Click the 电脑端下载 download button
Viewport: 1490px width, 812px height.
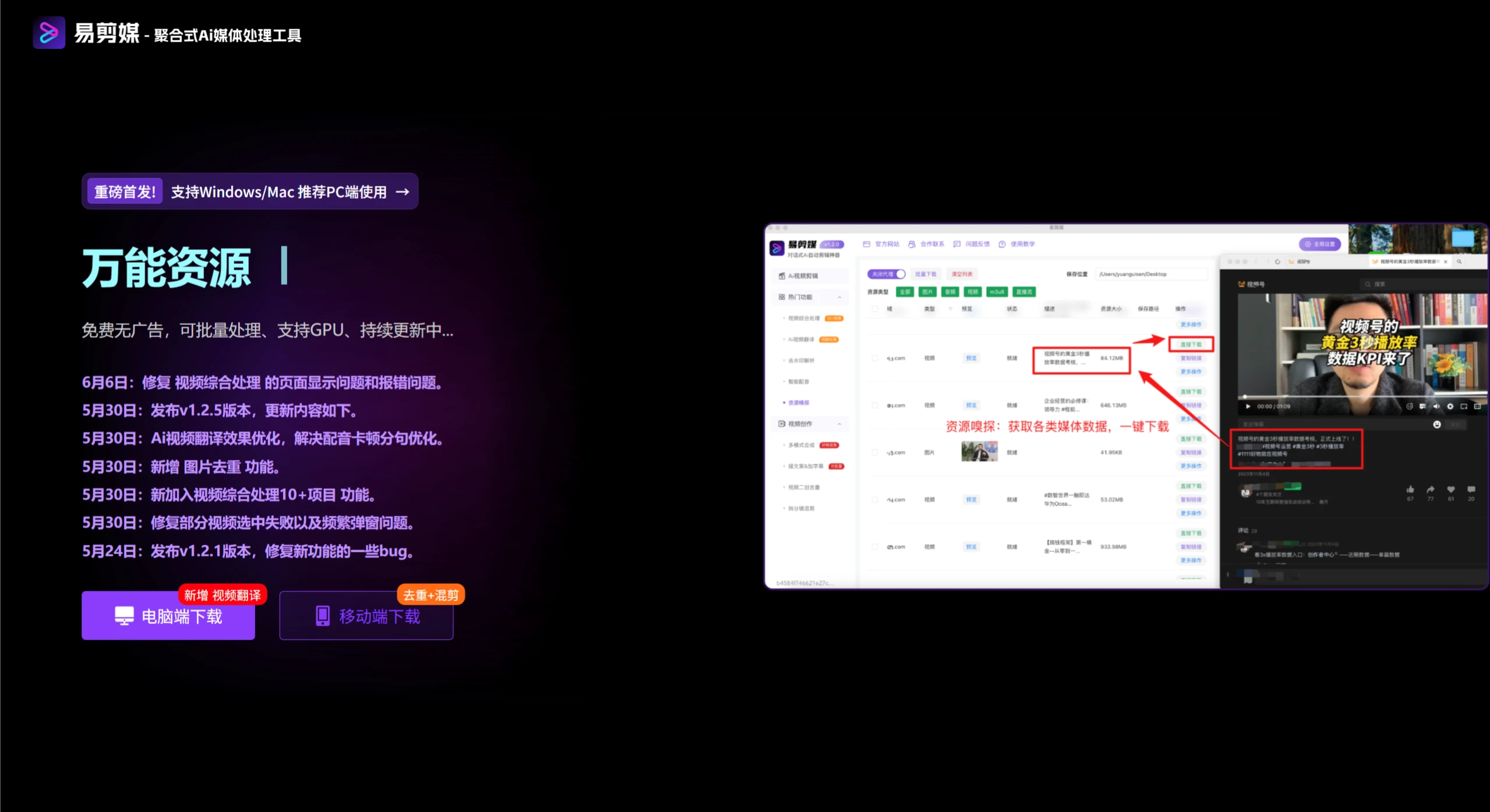(x=168, y=616)
